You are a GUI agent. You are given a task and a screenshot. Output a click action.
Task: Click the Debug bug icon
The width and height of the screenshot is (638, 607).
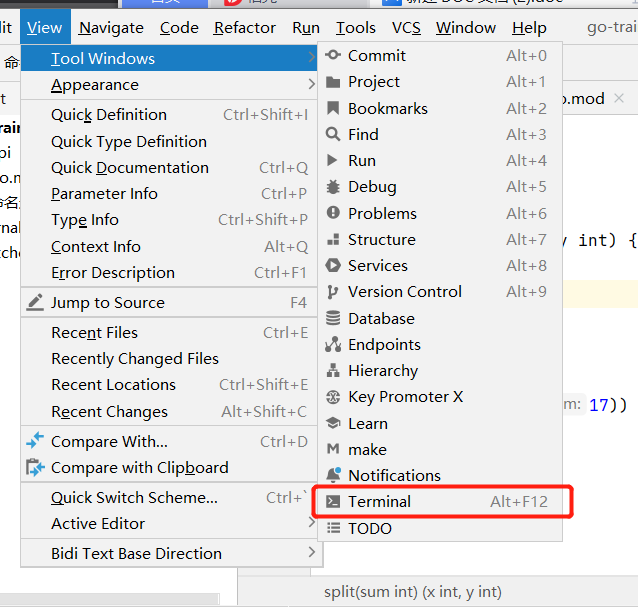(333, 187)
